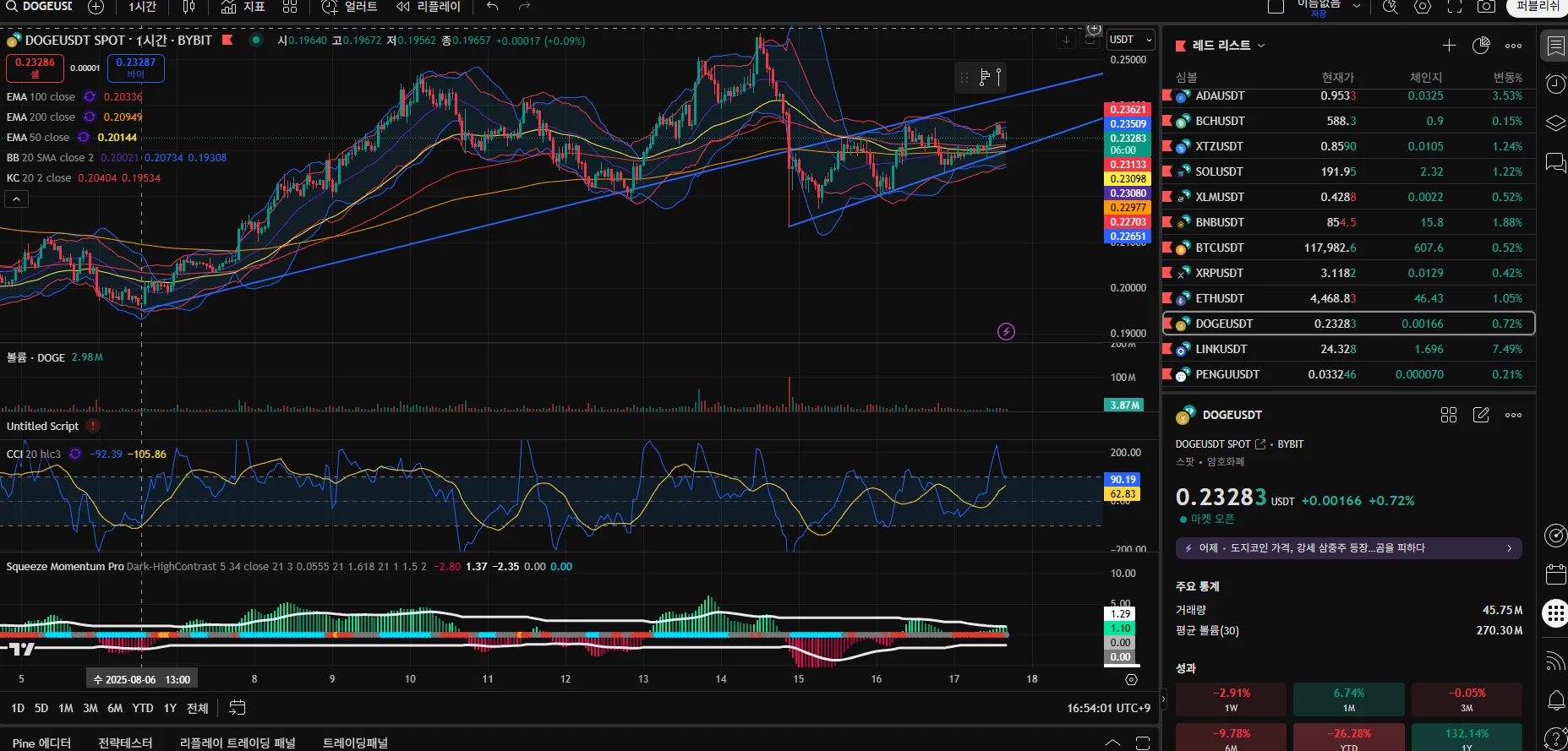Open the Pine 에디터 tab
Screen dimensions: 1568x751
(41, 743)
